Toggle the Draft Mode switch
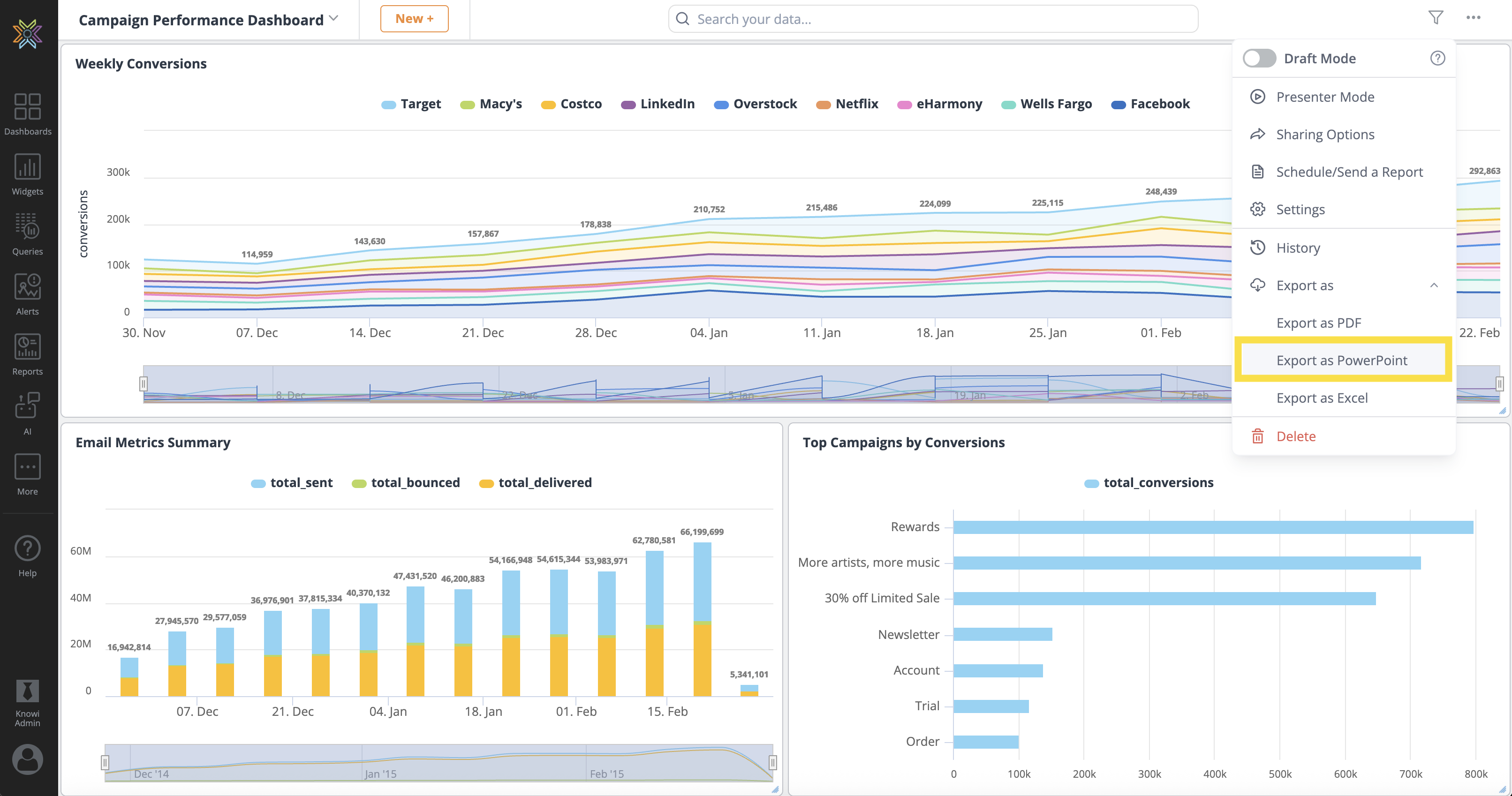The width and height of the screenshot is (1512, 796). point(1259,58)
